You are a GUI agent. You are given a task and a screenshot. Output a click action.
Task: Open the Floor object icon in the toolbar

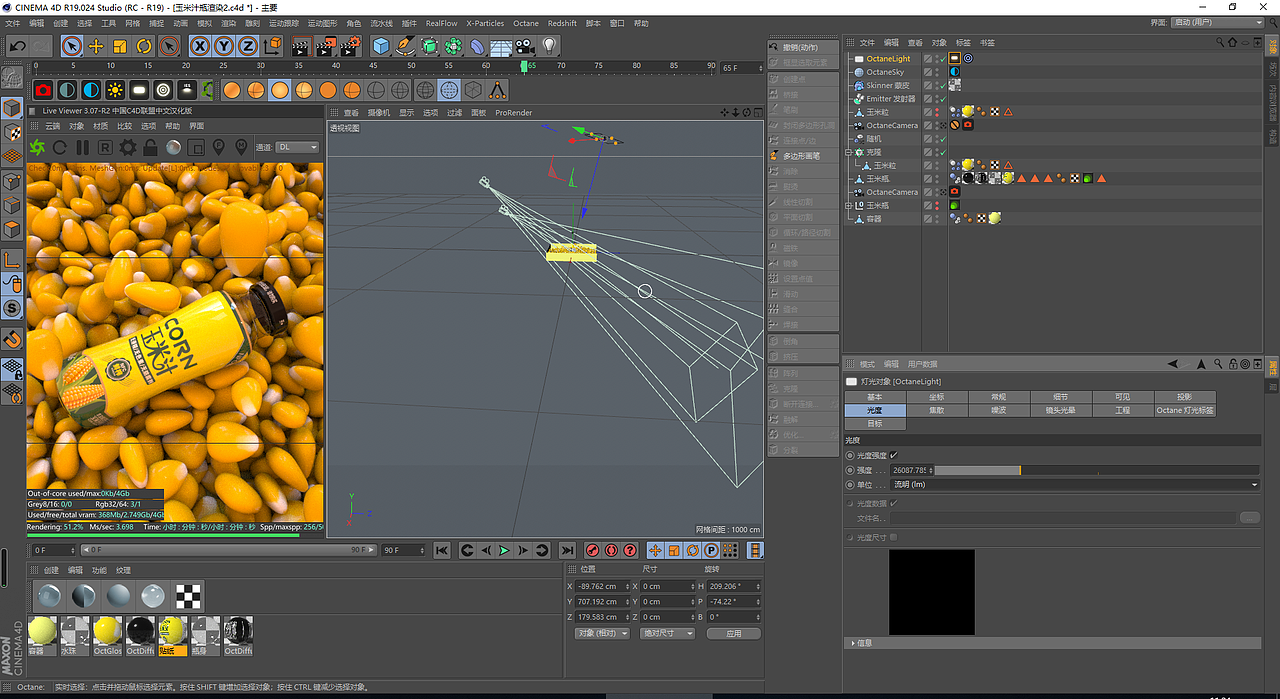[x=500, y=45]
